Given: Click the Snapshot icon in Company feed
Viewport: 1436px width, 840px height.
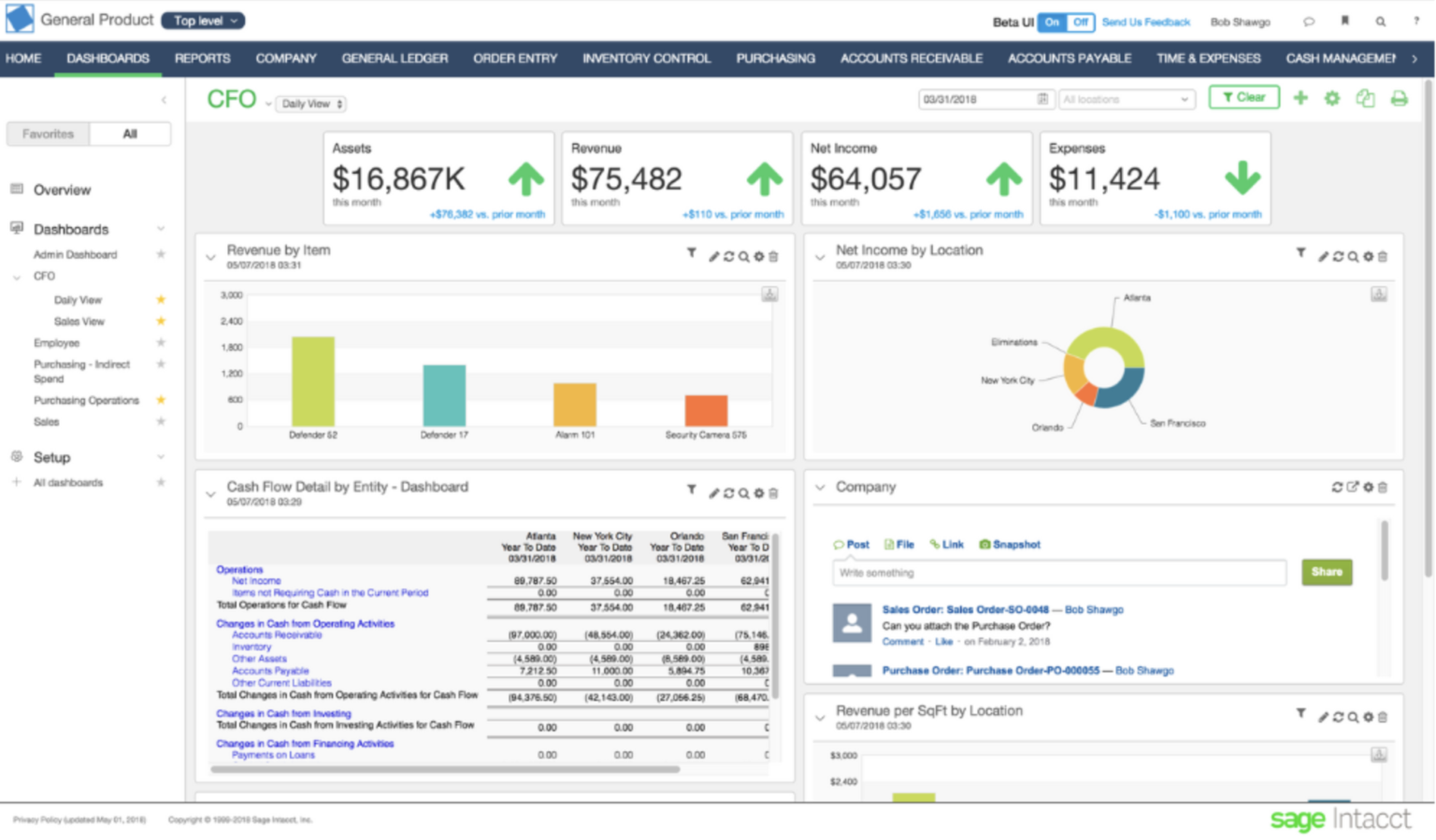Looking at the screenshot, I should point(1010,544).
